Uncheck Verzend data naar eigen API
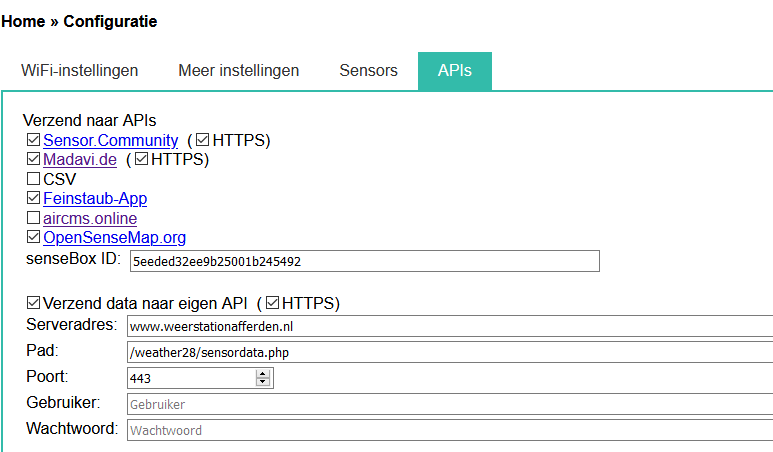 coord(34,303)
